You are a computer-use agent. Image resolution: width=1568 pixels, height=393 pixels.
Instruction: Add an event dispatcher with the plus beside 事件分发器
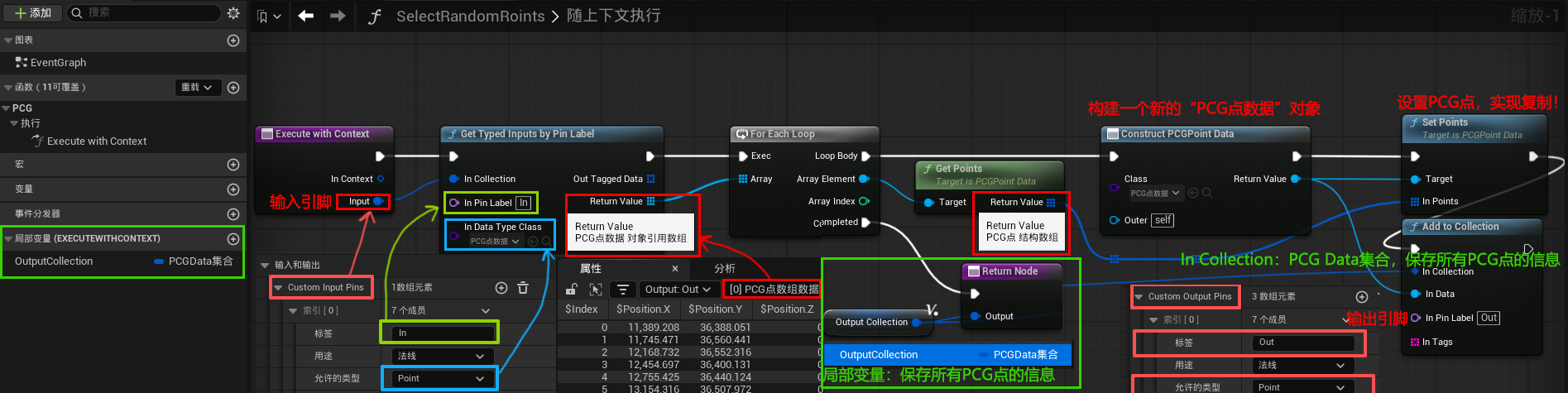click(233, 214)
